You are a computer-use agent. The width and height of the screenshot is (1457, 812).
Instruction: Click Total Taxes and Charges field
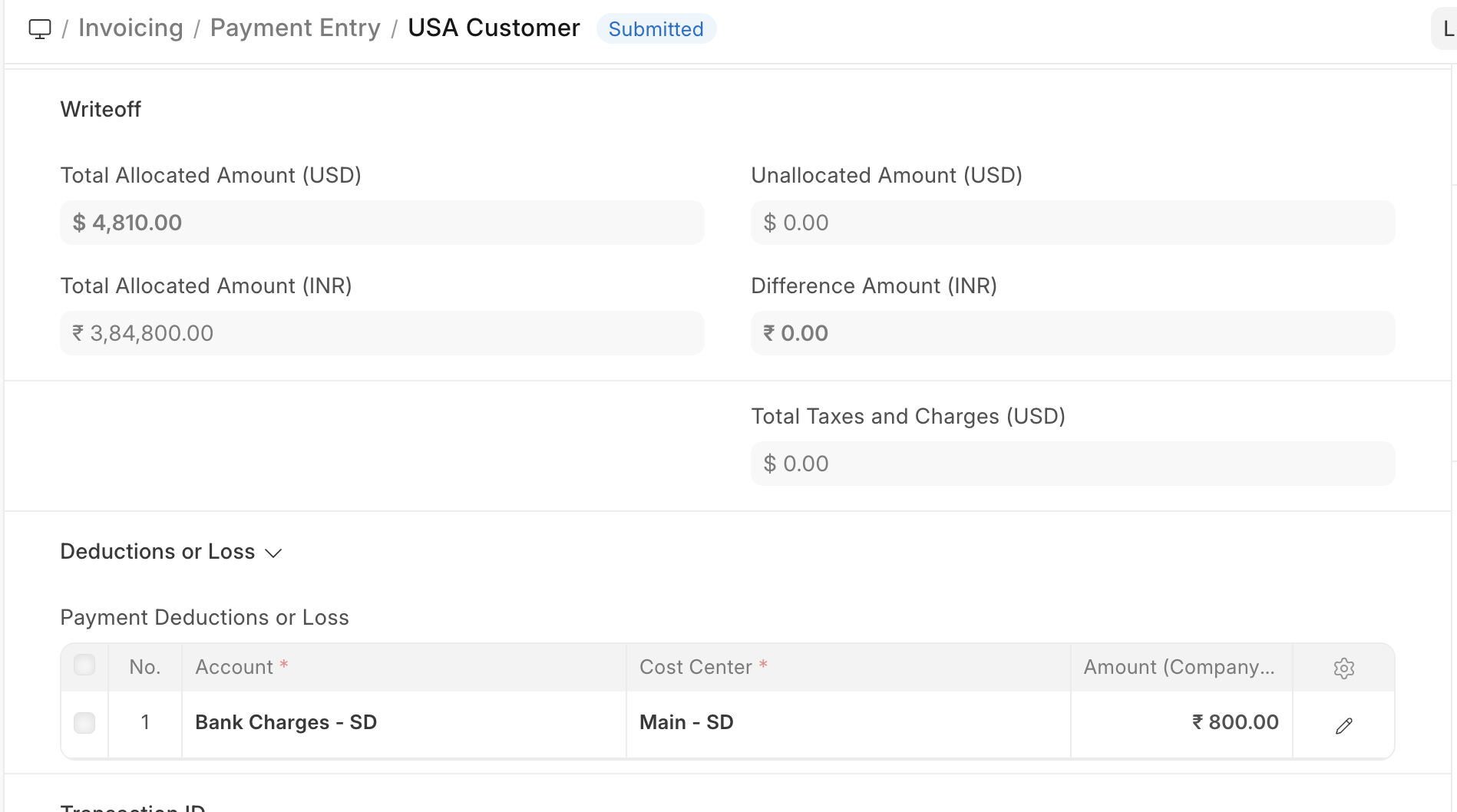click(x=1072, y=464)
